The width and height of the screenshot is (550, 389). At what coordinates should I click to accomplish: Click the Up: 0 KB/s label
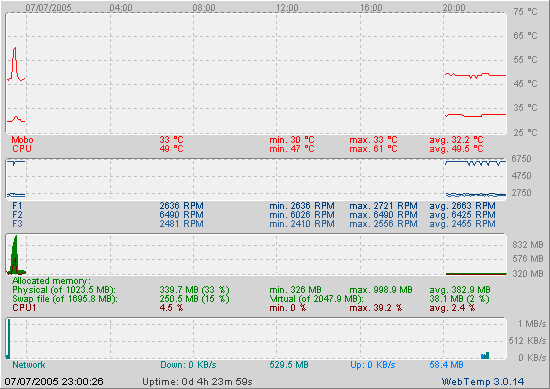point(373,365)
